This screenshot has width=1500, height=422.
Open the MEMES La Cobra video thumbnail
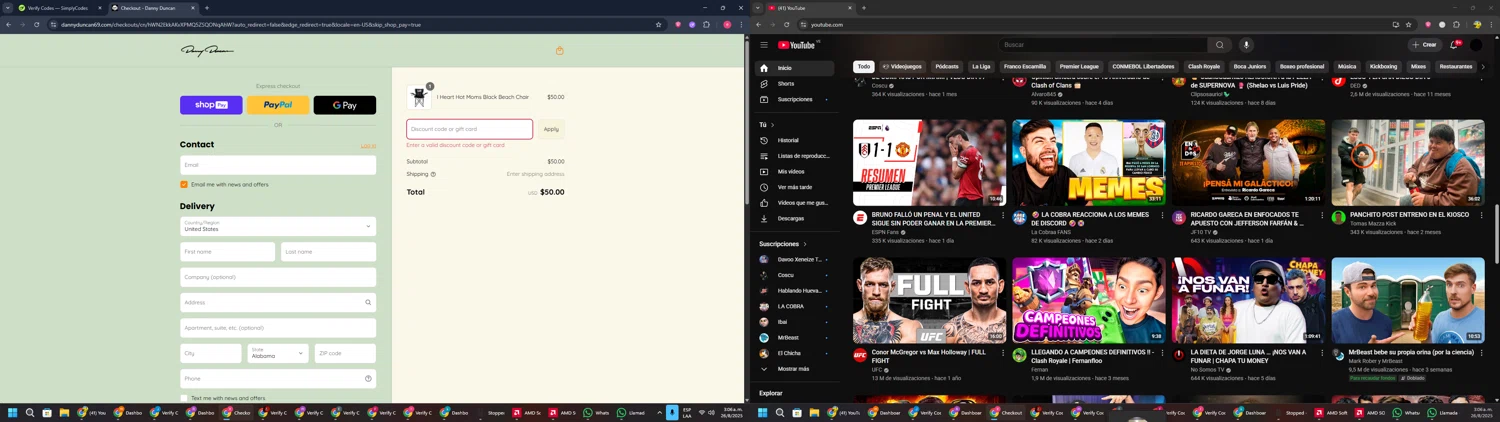coord(1089,163)
